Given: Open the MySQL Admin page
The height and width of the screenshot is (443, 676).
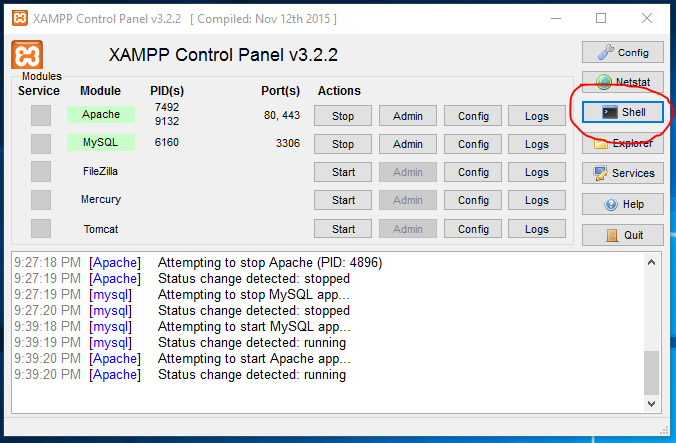Looking at the screenshot, I should pyautogui.click(x=408, y=144).
